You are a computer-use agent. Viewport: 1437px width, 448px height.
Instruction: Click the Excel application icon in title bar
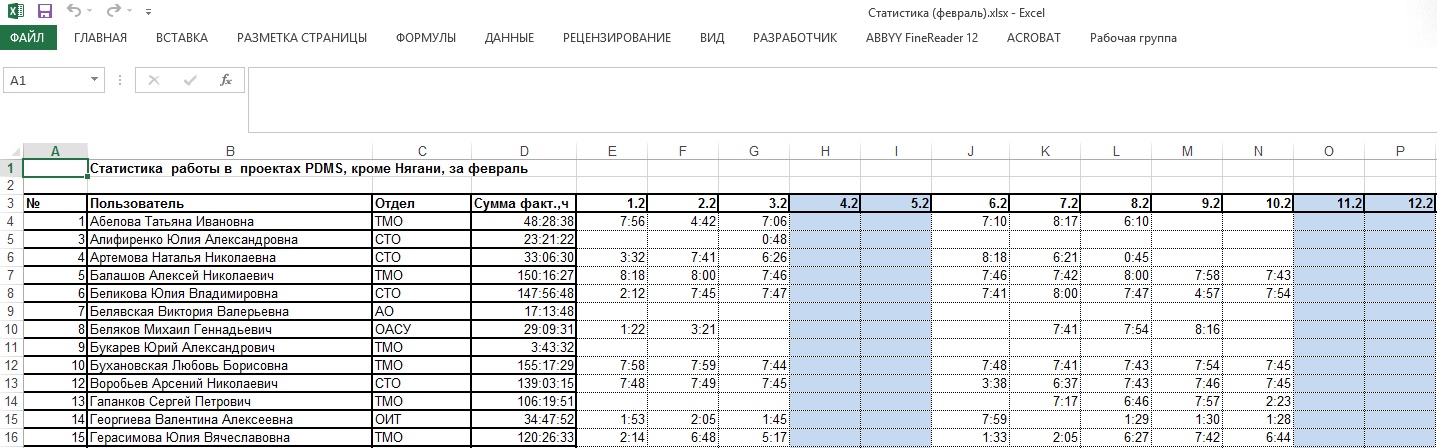(15, 11)
